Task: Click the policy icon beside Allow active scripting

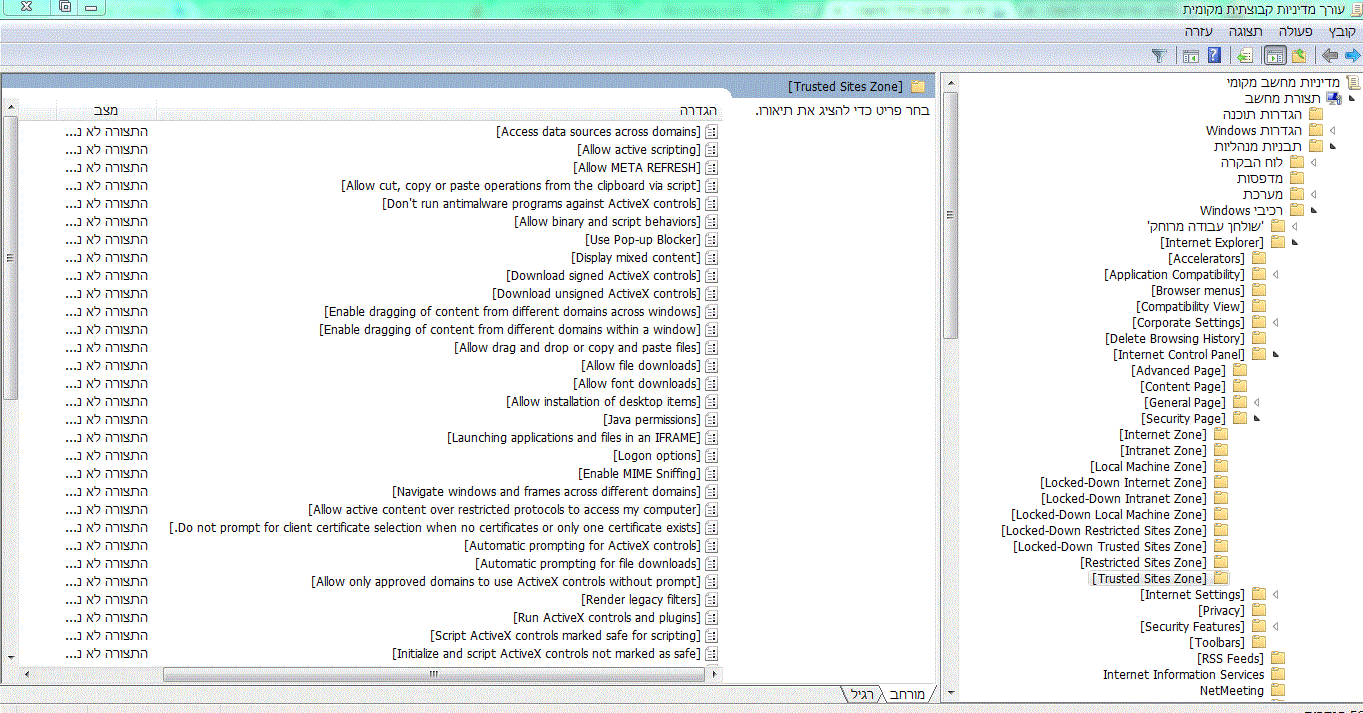Action: [712, 150]
